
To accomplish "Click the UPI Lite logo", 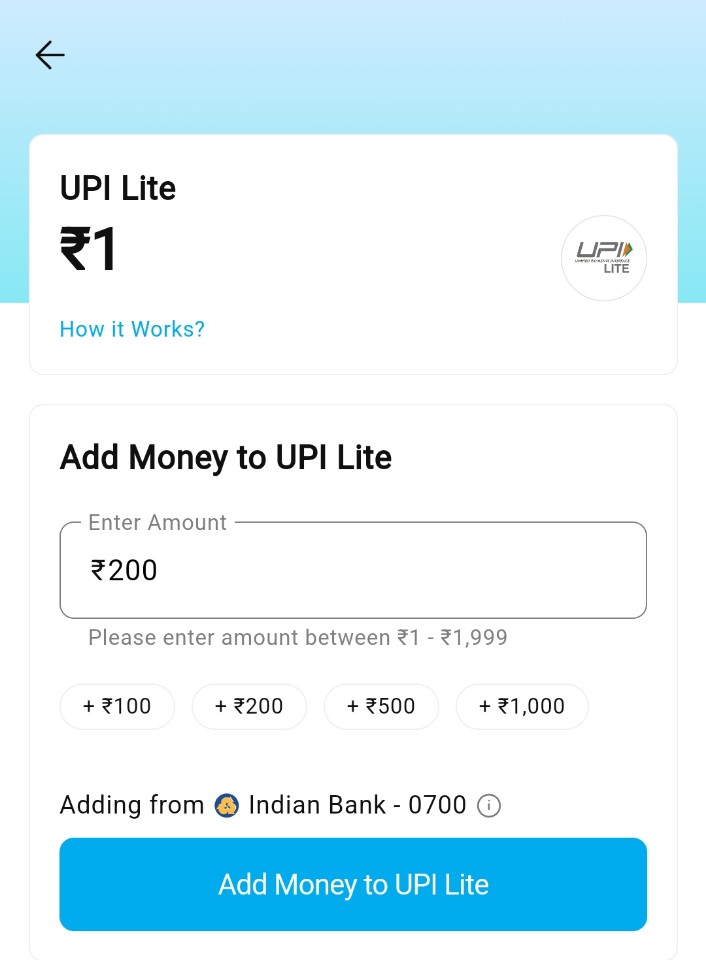I will (603, 258).
